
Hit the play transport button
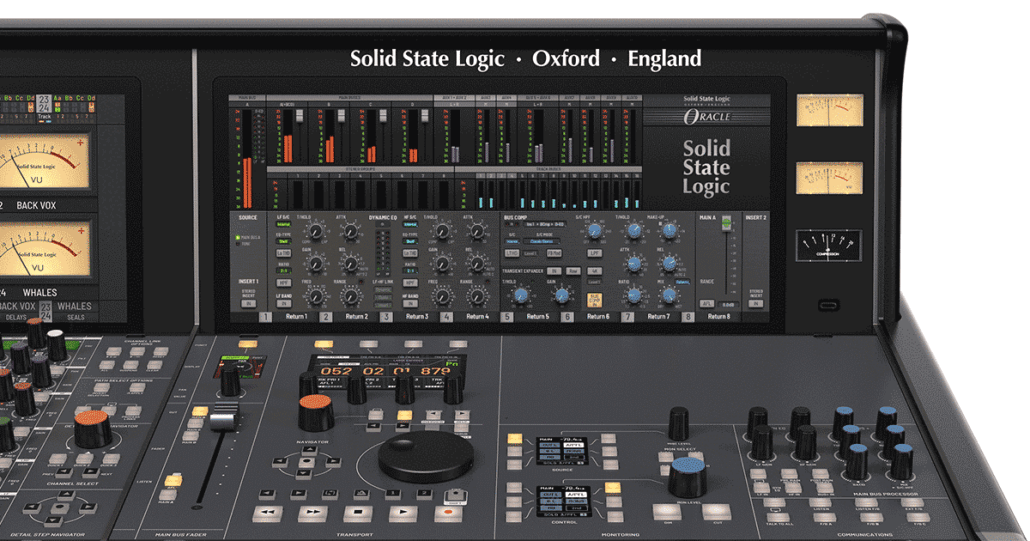(403, 512)
